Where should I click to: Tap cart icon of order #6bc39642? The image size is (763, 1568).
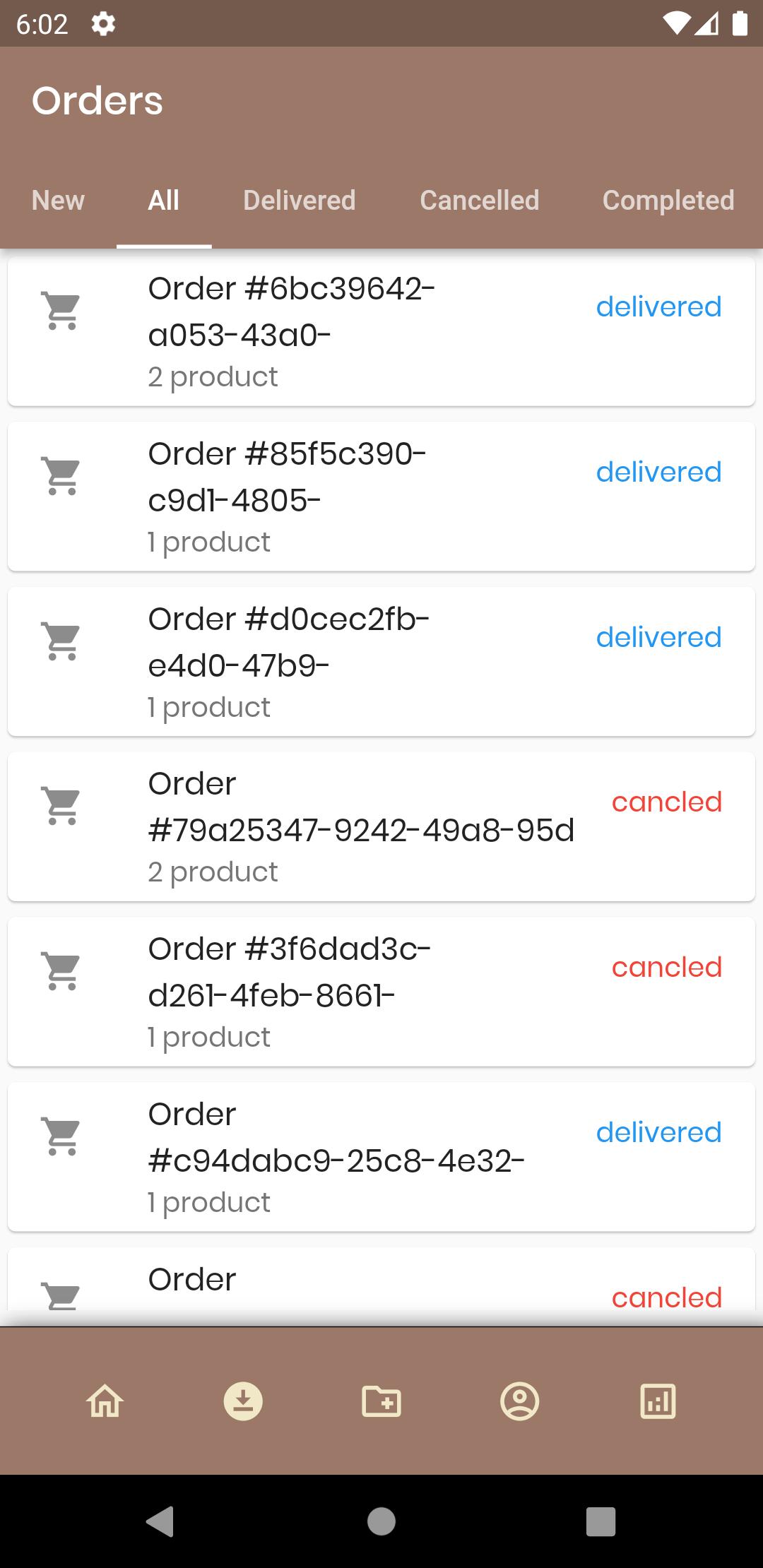point(62,311)
